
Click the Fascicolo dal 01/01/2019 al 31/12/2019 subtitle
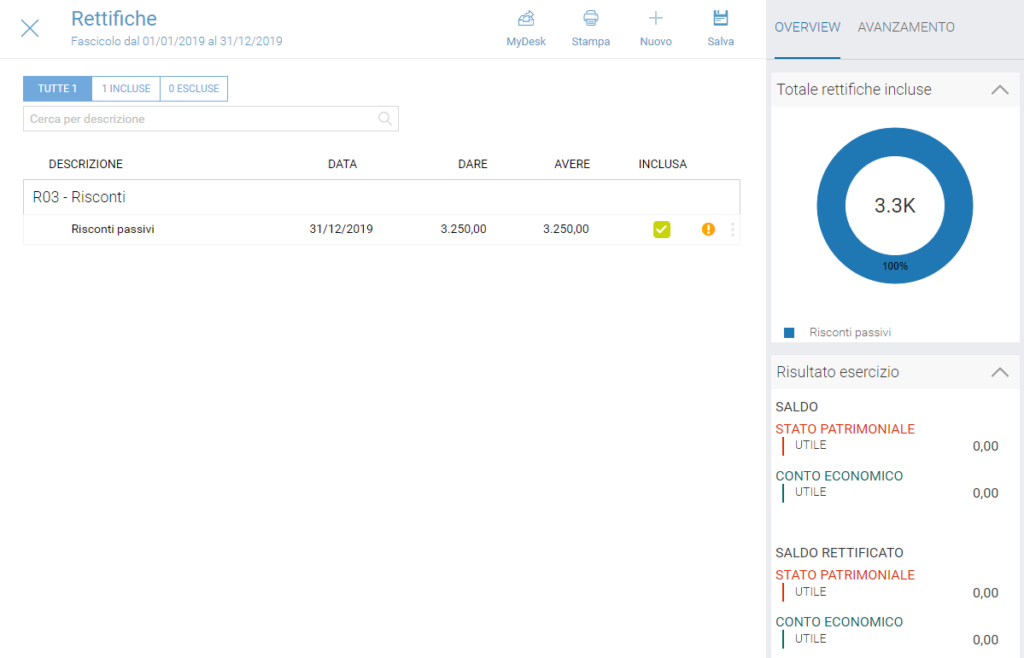tap(177, 41)
